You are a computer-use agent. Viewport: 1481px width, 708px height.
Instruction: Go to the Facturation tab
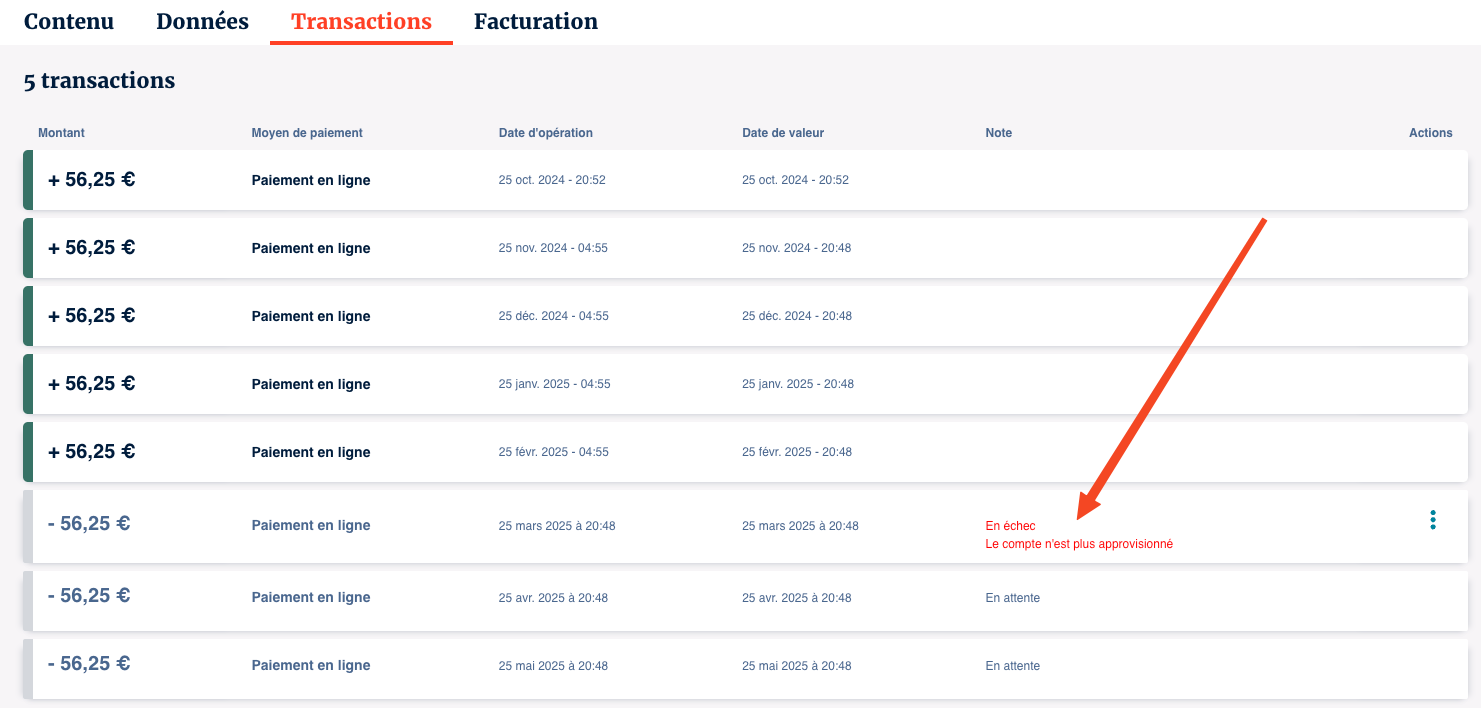(535, 22)
